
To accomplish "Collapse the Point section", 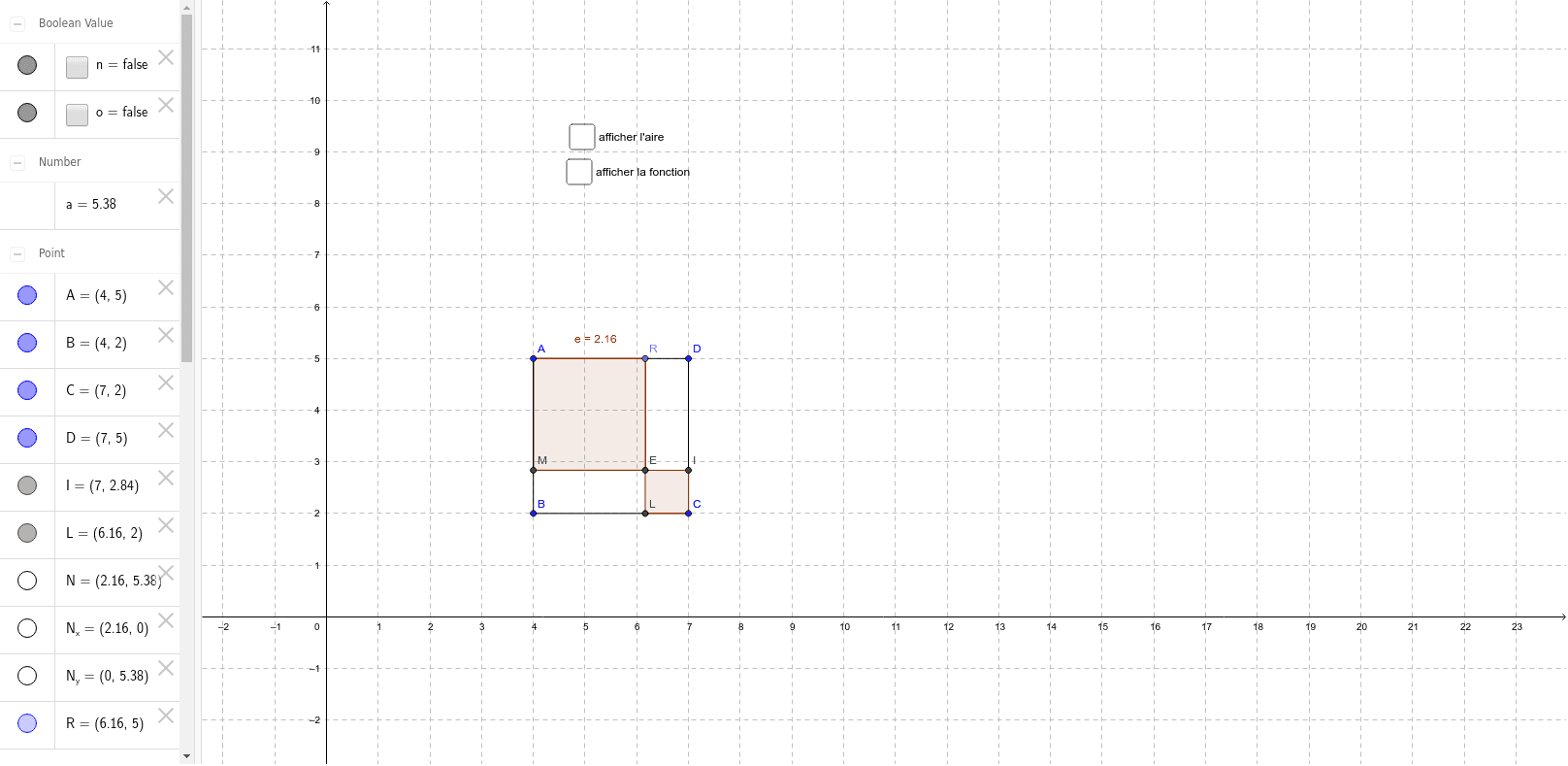I will [17, 253].
